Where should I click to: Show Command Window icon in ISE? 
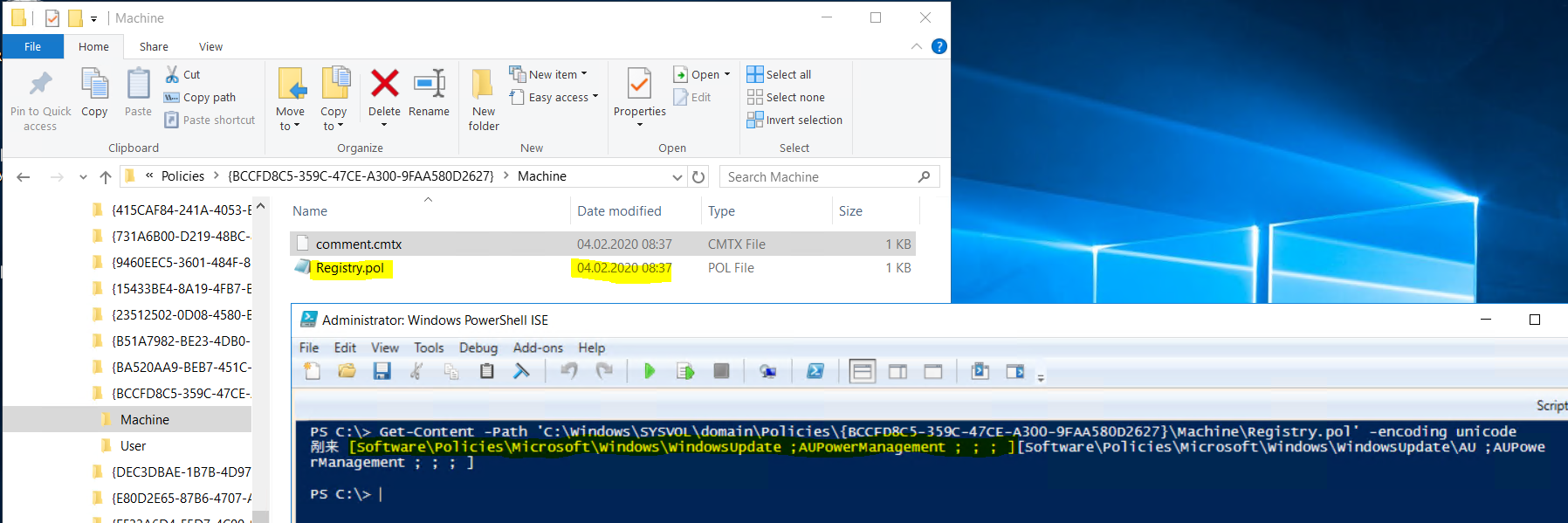tap(980, 371)
